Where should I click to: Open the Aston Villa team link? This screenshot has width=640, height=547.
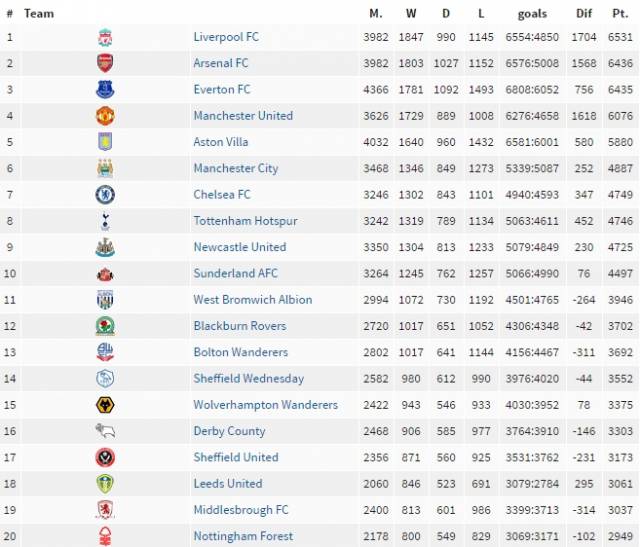click(x=221, y=142)
